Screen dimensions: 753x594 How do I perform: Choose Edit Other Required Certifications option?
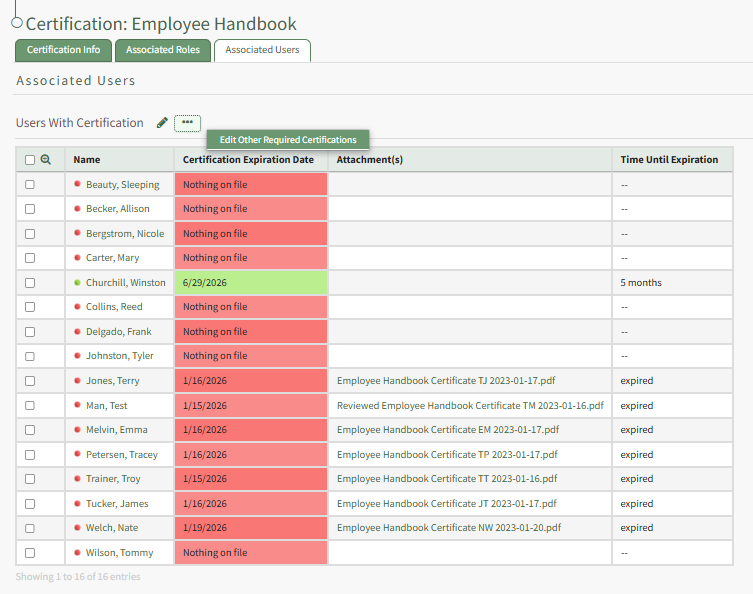288,140
